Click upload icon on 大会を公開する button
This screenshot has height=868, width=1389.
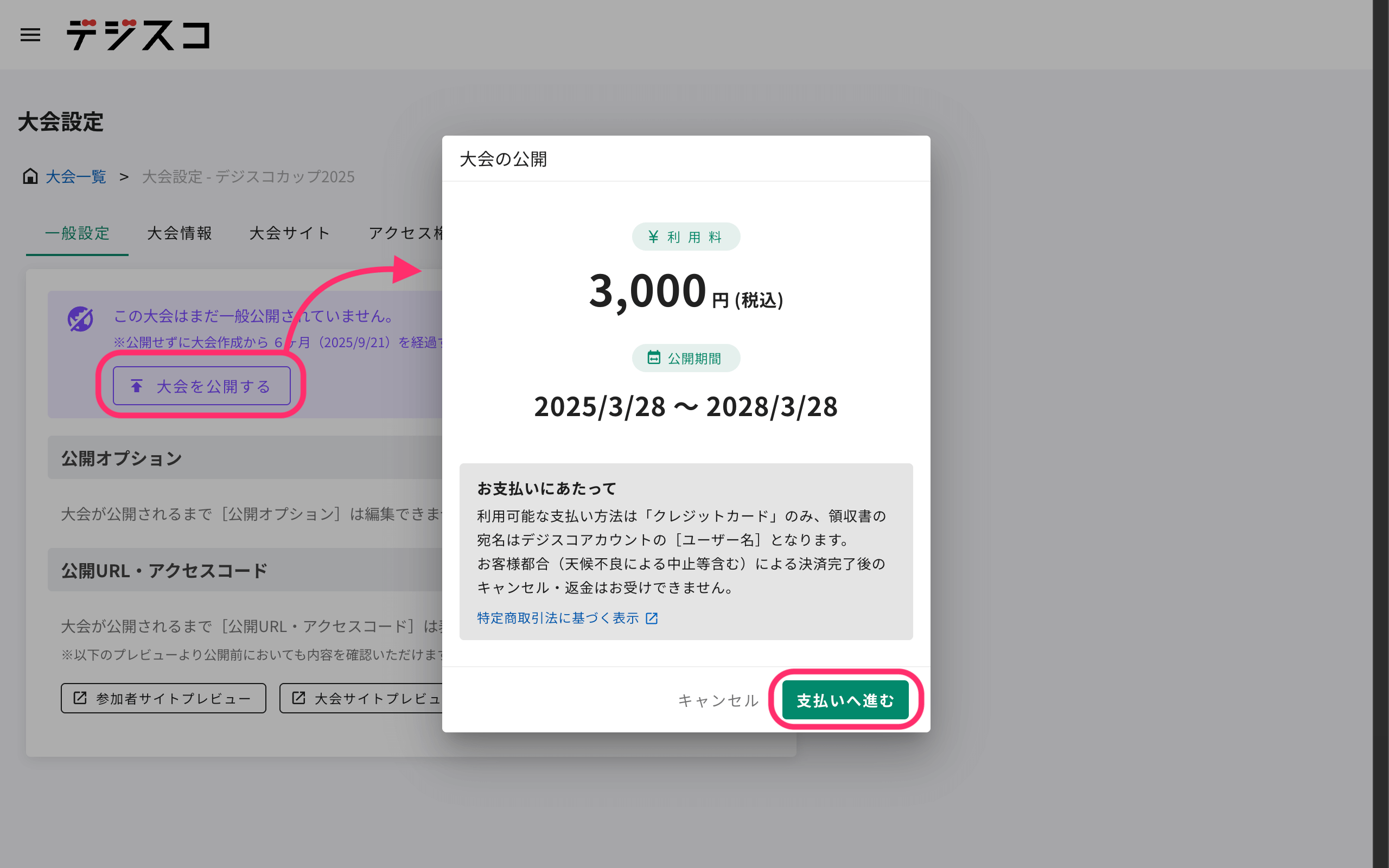point(137,386)
